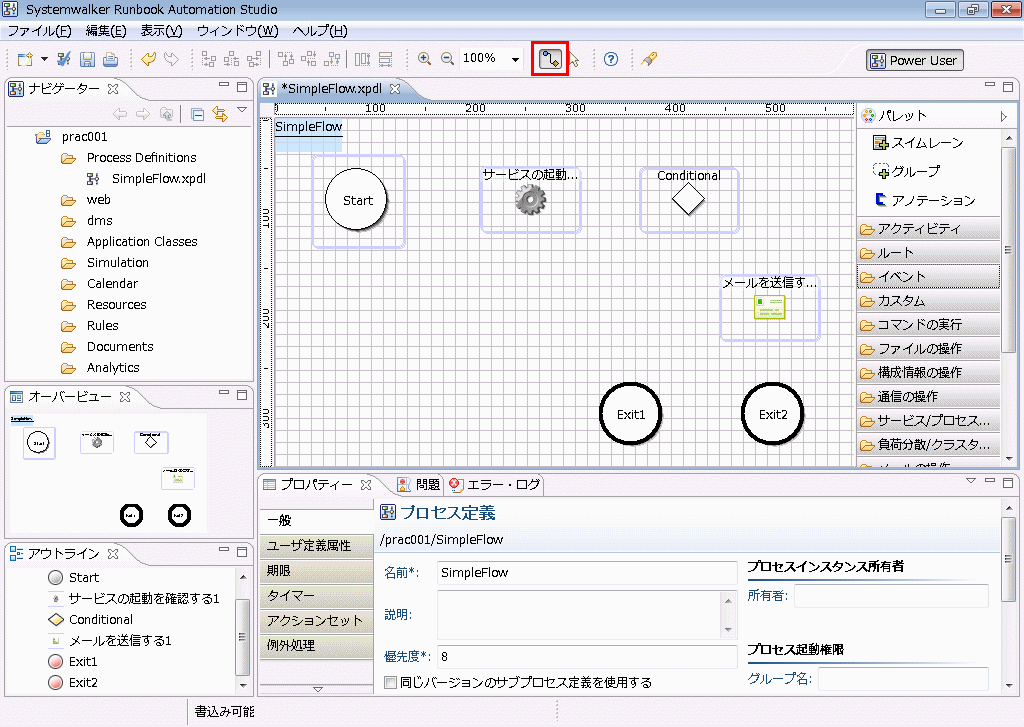Click the 優先度 input field
This screenshot has width=1024, height=727.
587,656
